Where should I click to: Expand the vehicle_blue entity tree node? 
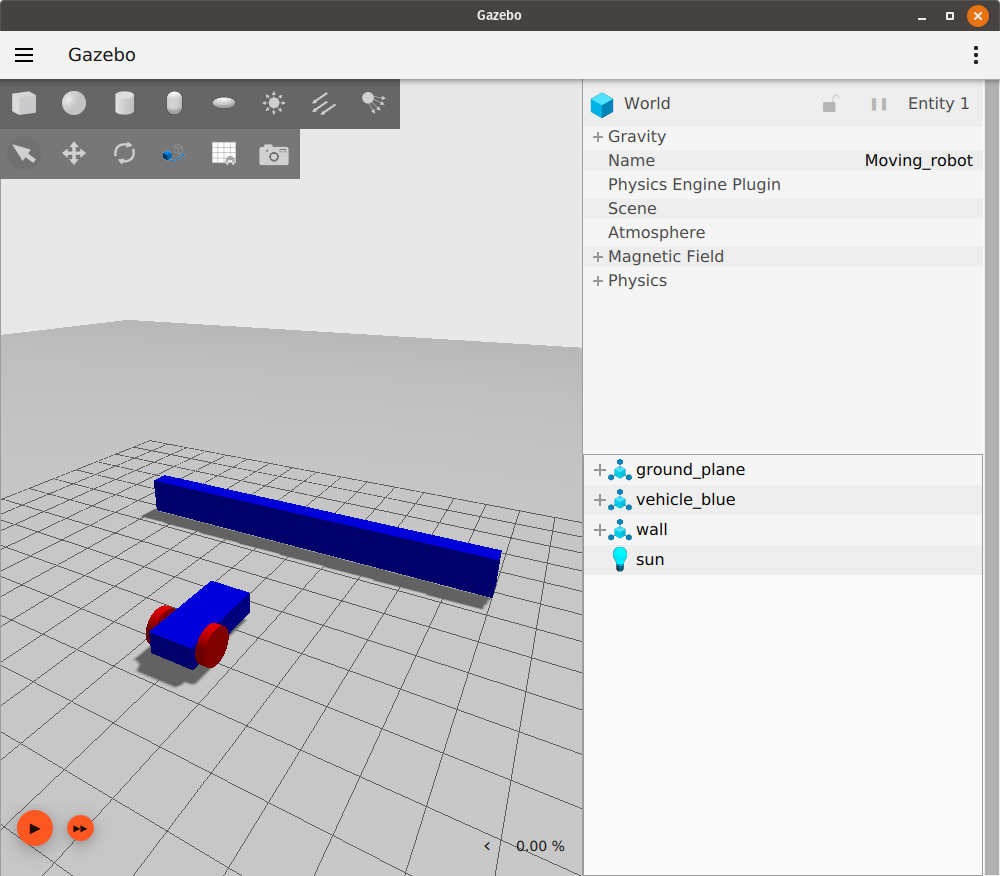600,500
